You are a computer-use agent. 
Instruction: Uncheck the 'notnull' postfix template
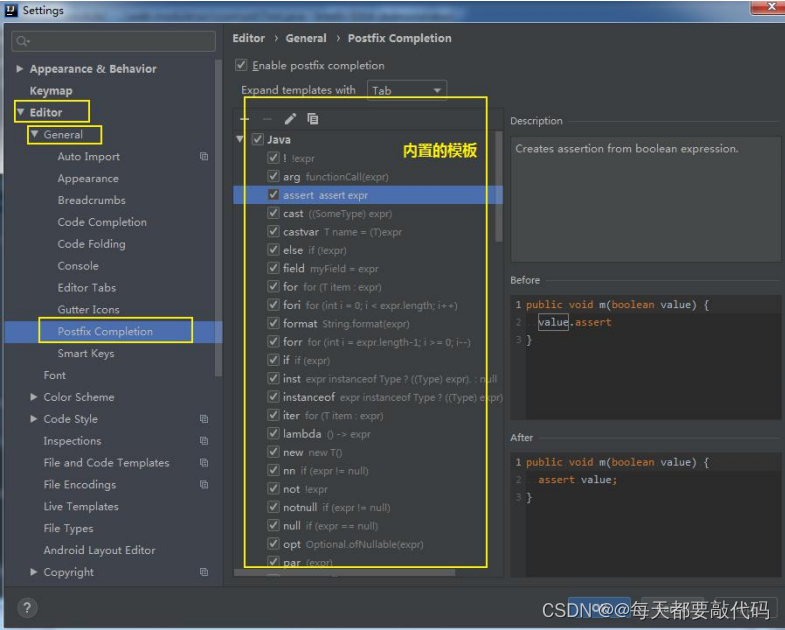[x=273, y=507]
